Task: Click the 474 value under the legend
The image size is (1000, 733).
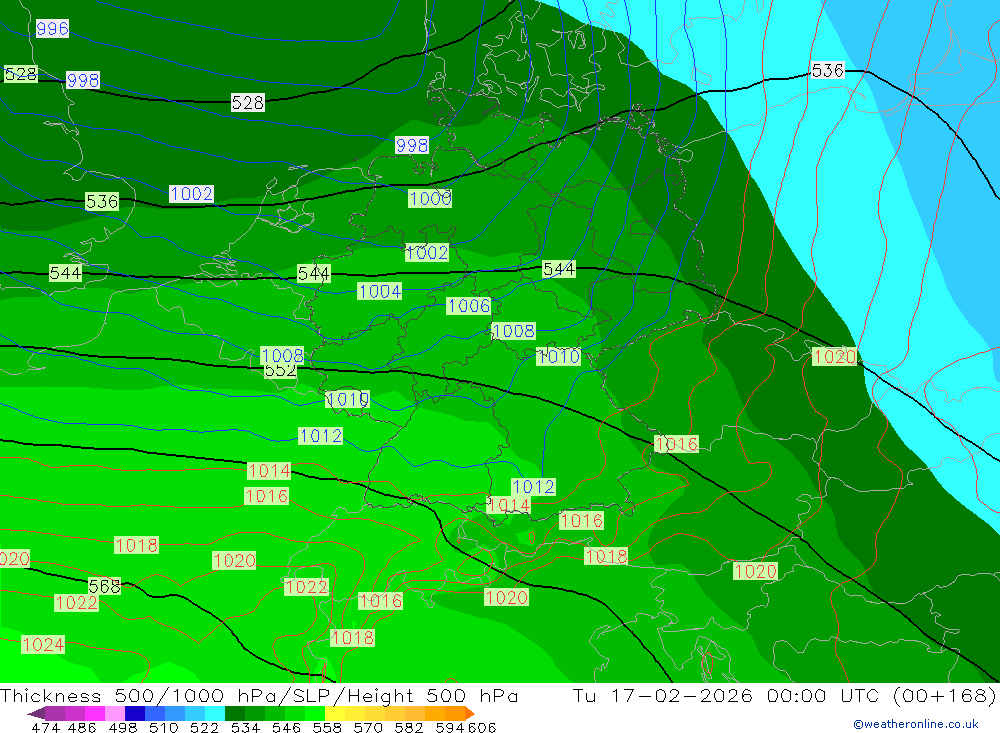Action: [45, 727]
